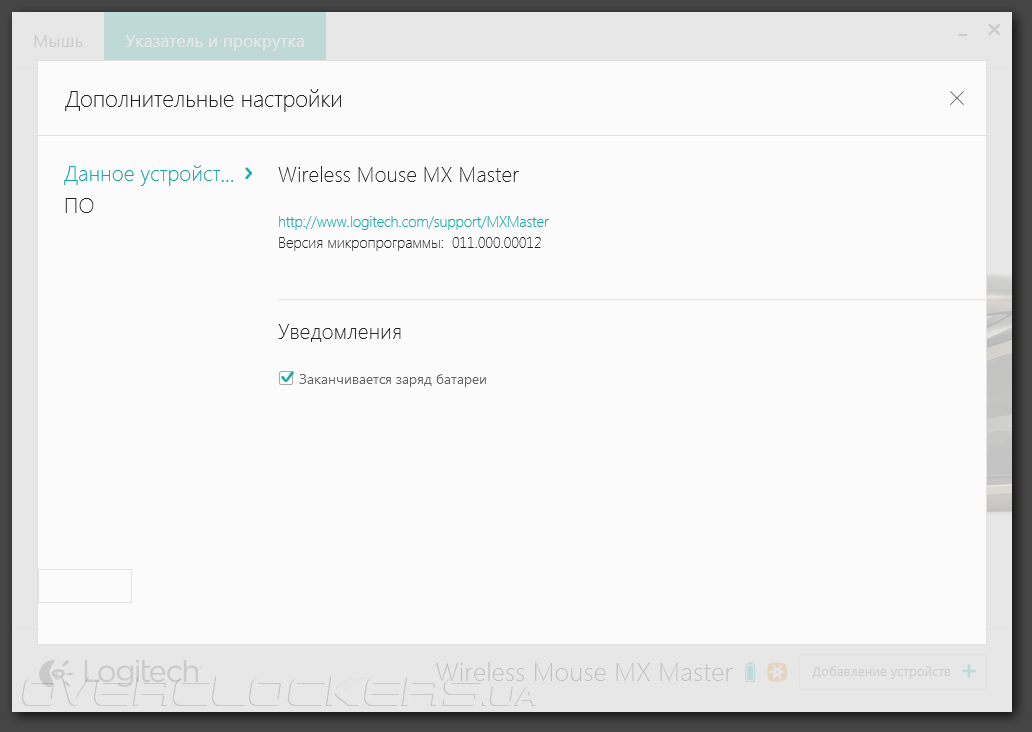This screenshot has width=1032, height=732.
Task: Open the Logitech MXMaster support link
Action: [x=413, y=222]
